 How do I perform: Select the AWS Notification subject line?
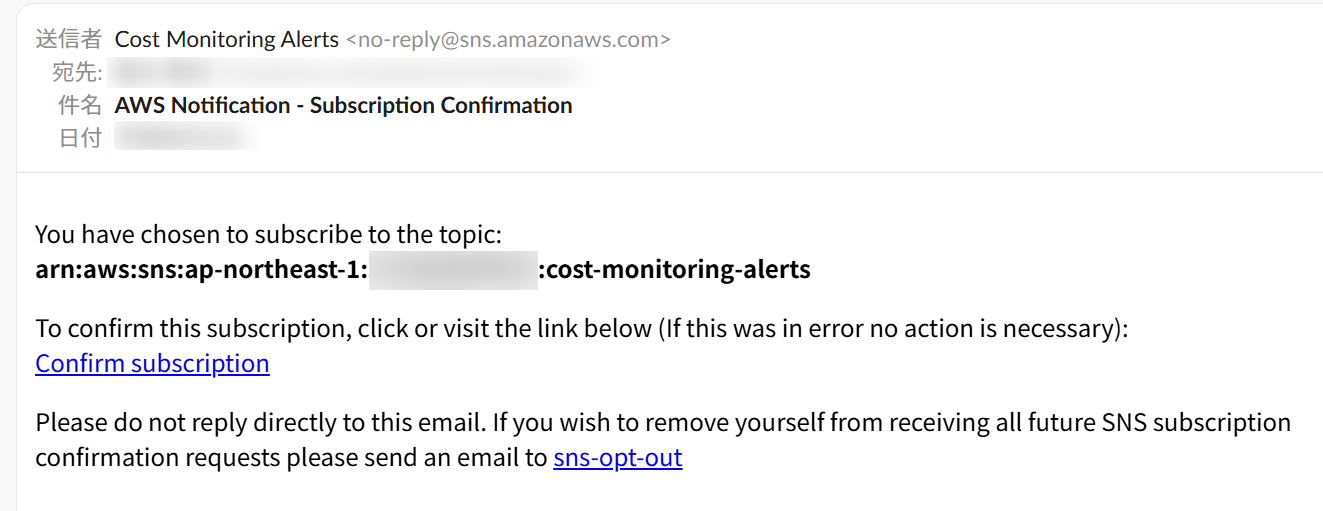point(343,106)
